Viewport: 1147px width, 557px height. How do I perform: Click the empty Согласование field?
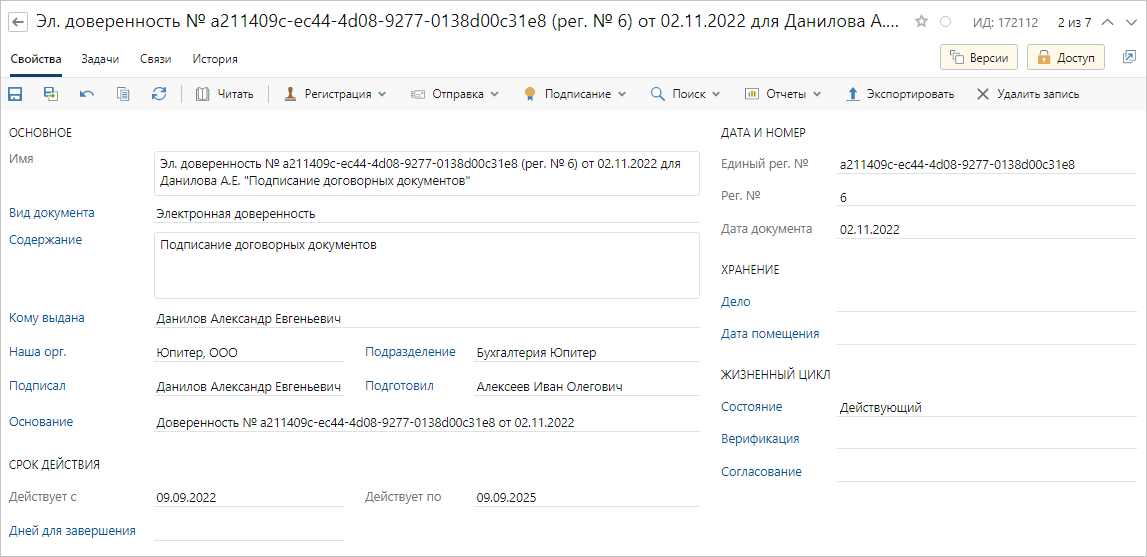[987, 472]
